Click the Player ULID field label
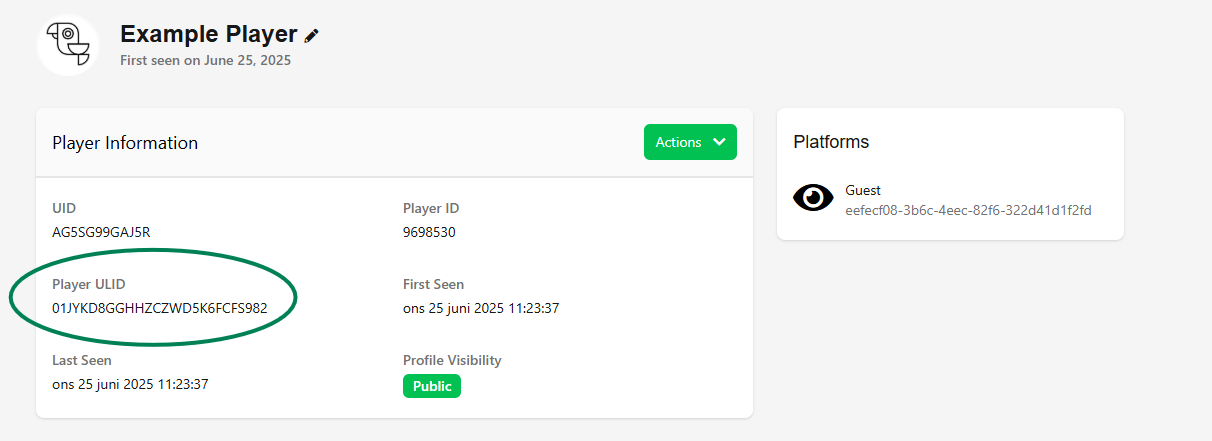Screen dimensions: 1212x441 (89, 284)
